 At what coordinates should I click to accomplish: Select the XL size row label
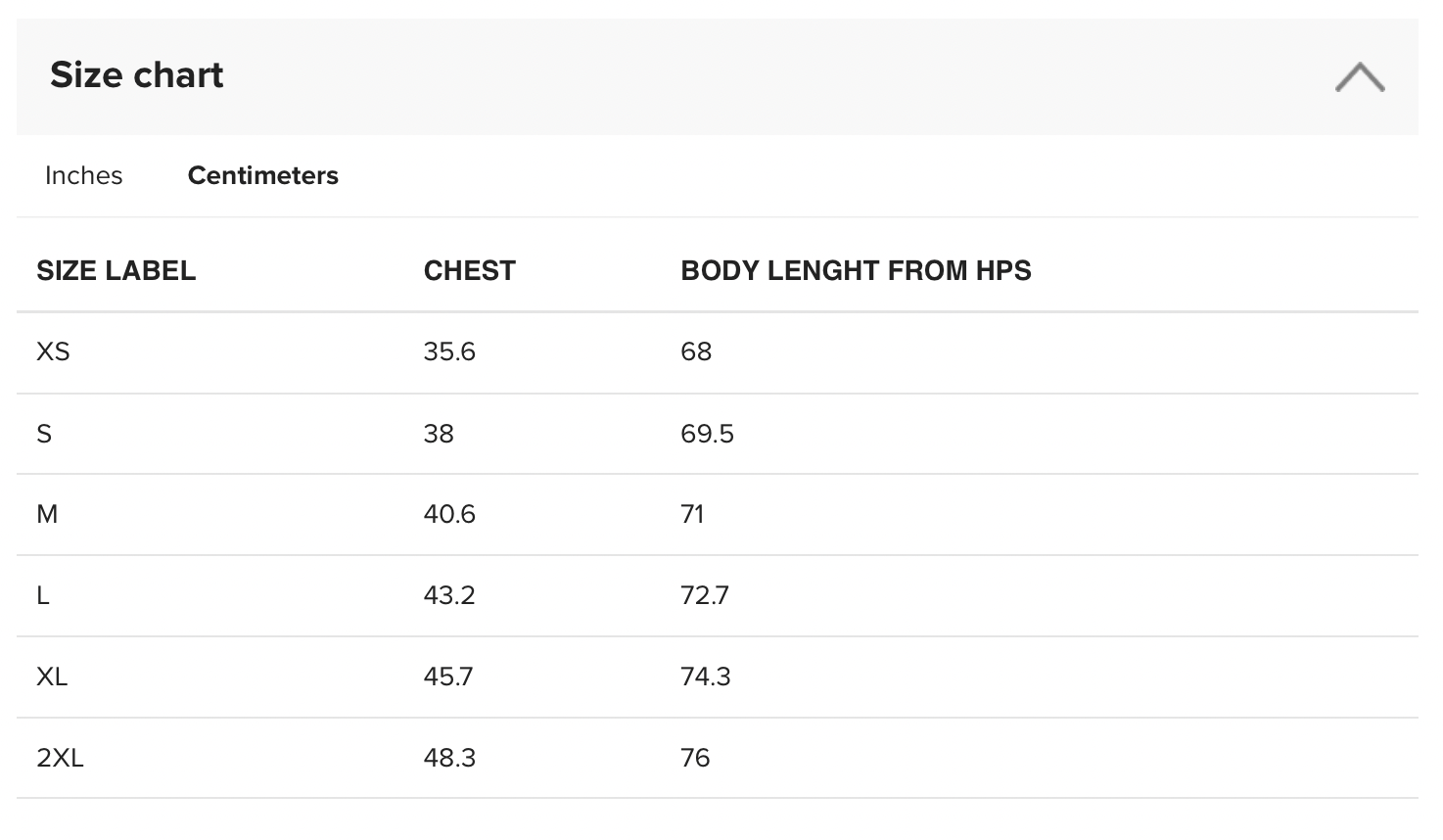[52, 677]
